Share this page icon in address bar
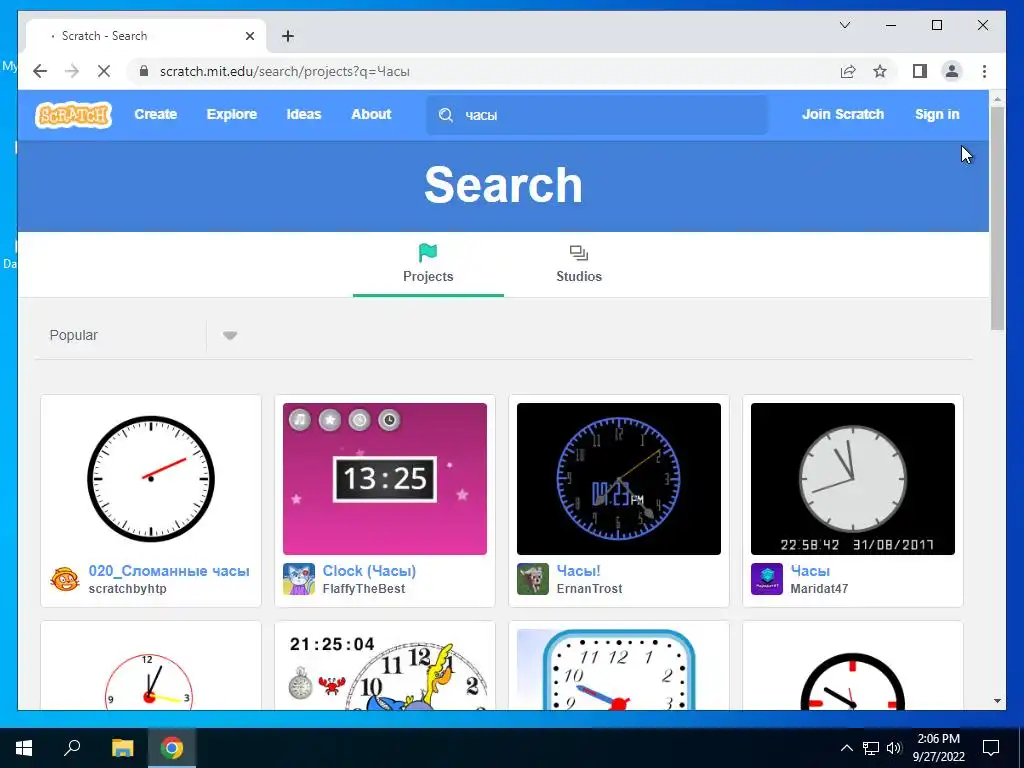1024x768 pixels. (x=848, y=72)
